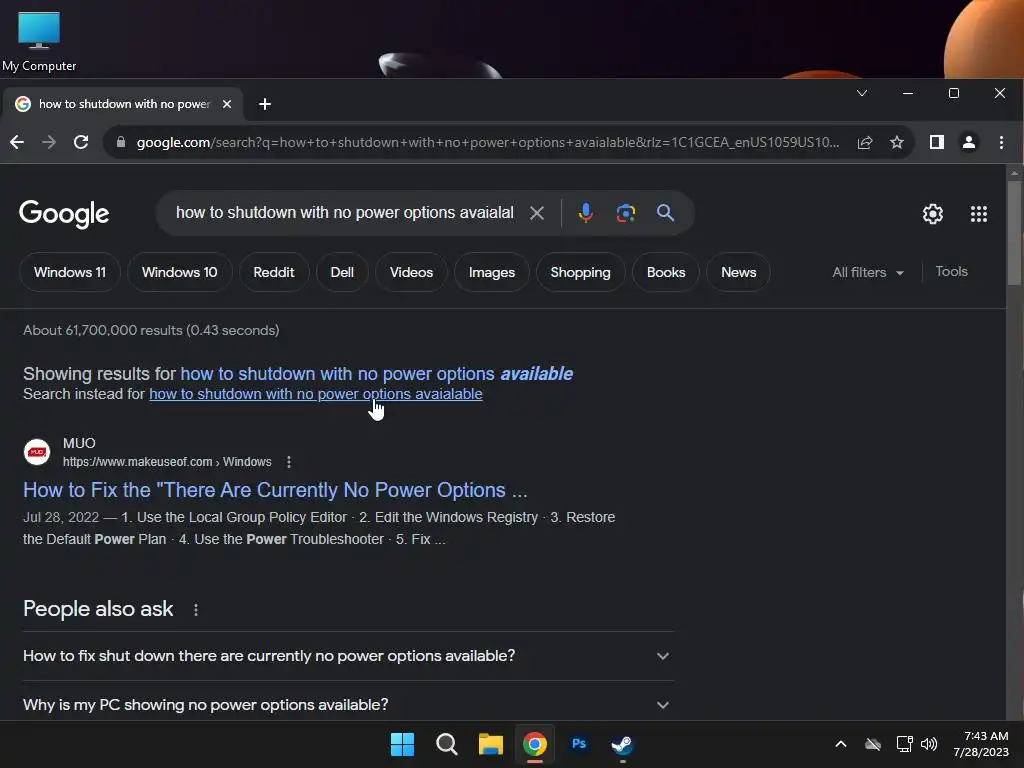The image size is (1024, 768).
Task: Search instead for the 'avaialable' spelling
Action: coord(316,394)
